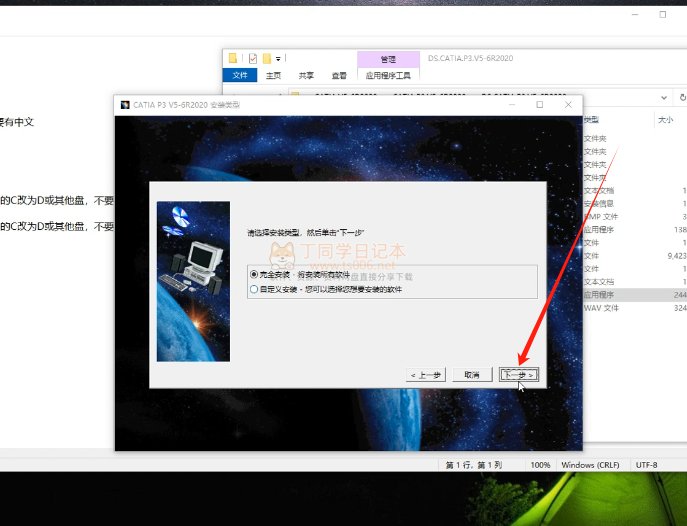Open the 文件 tab in Explorer

[240, 75]
